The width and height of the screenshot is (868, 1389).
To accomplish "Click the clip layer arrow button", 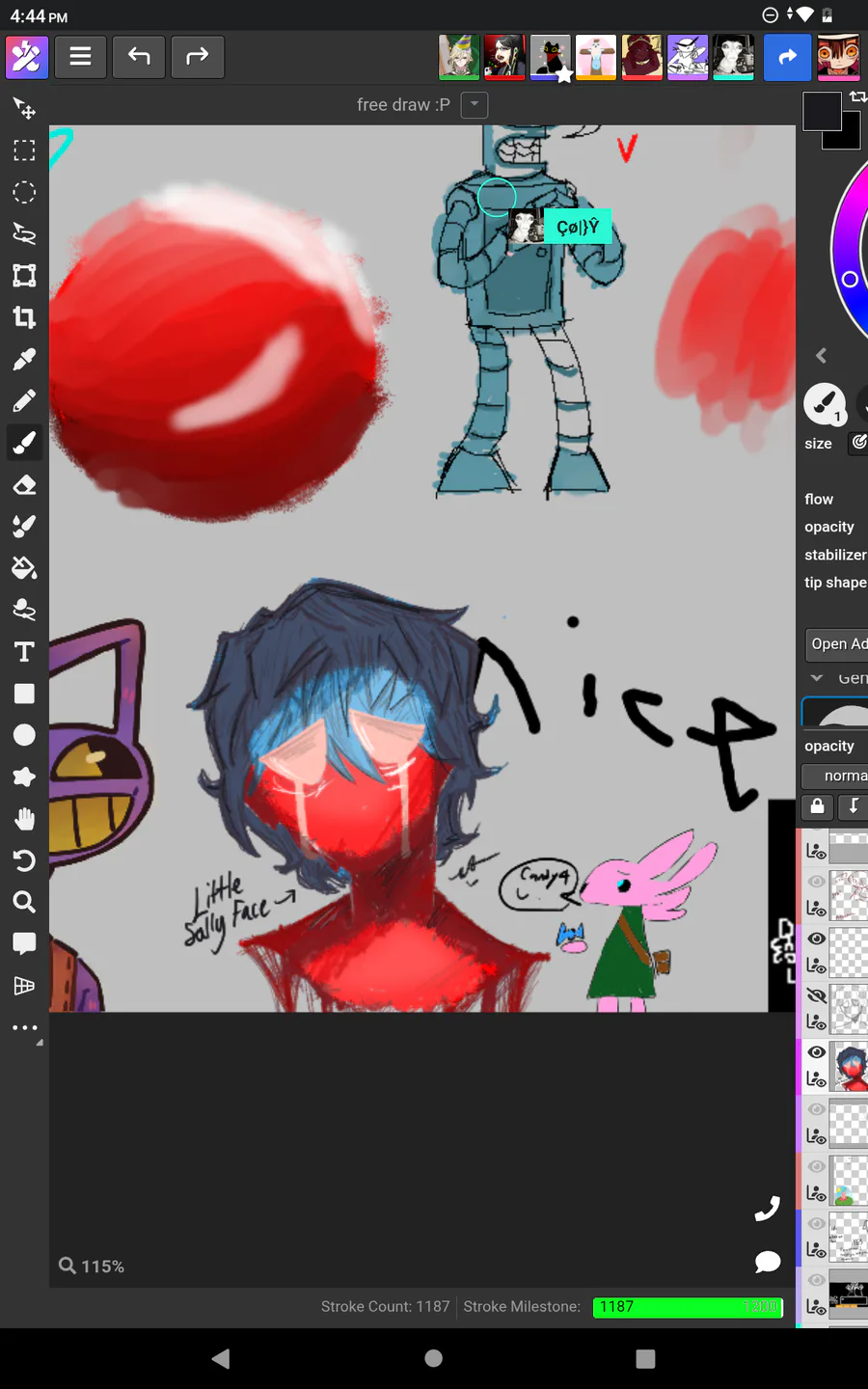I will tap(853, 806).
